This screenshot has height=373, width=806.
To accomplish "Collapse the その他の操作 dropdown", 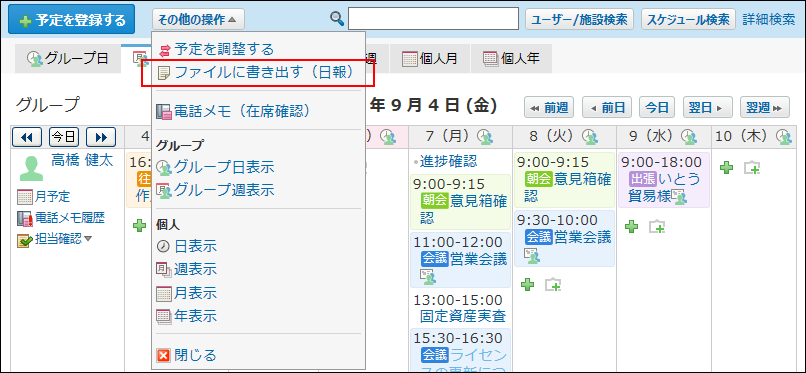I will (x=198, y=20).
